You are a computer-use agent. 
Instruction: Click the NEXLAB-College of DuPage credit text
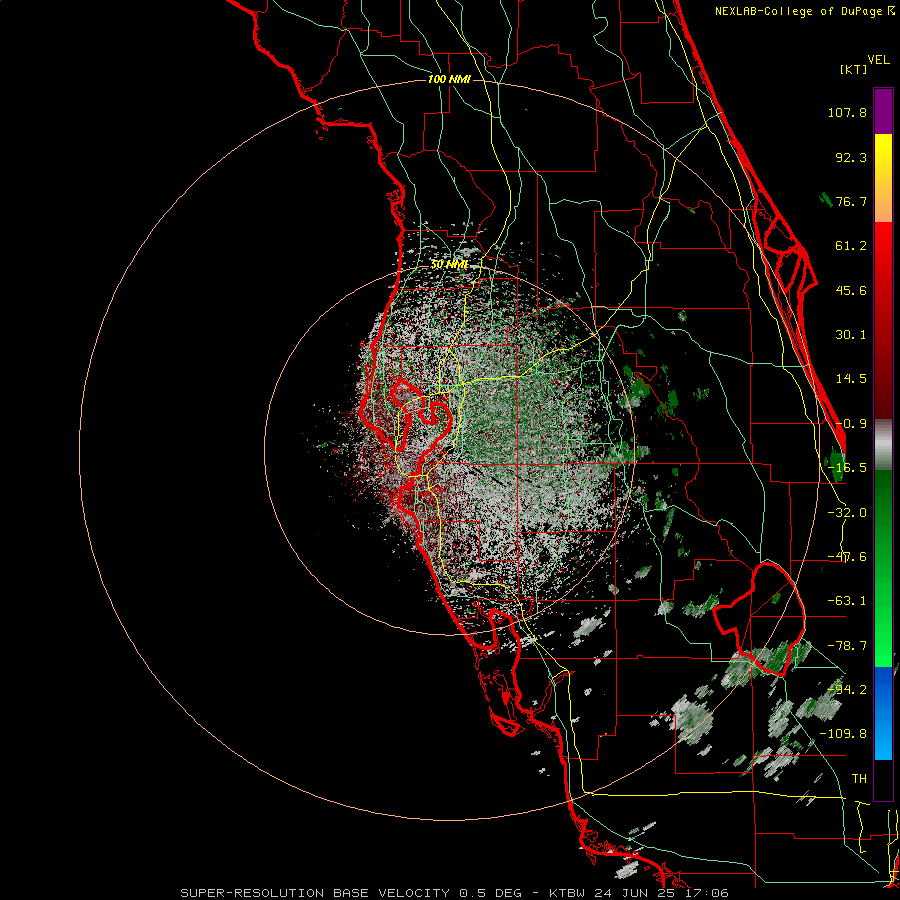pyautogui.click(x=805, y=11)
